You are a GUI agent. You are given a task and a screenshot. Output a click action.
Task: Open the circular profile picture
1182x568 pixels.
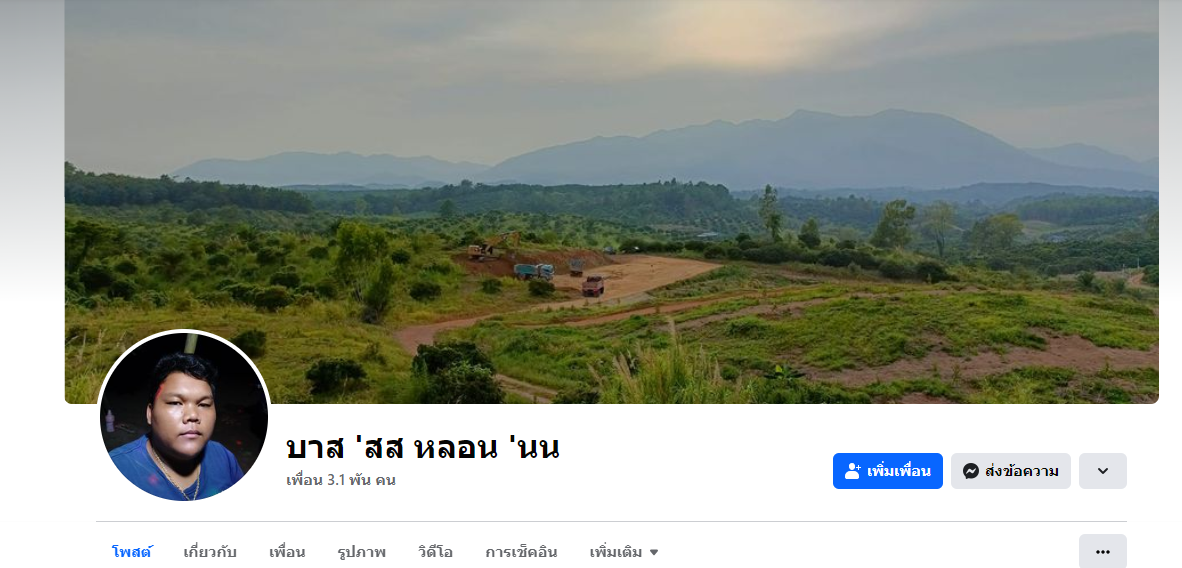184,416
